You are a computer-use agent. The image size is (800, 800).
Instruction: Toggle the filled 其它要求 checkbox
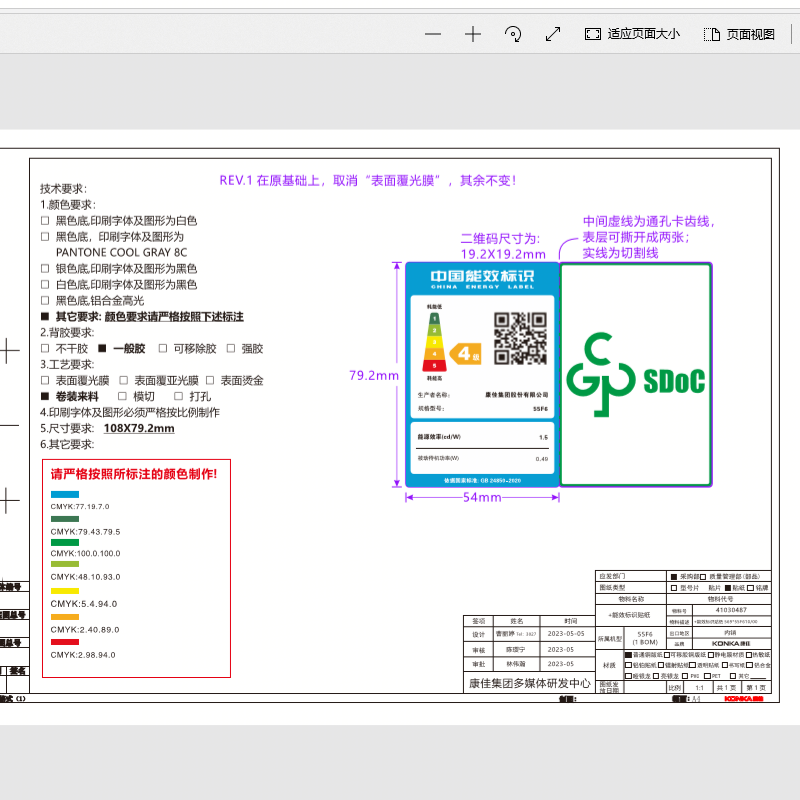(45, 316)
